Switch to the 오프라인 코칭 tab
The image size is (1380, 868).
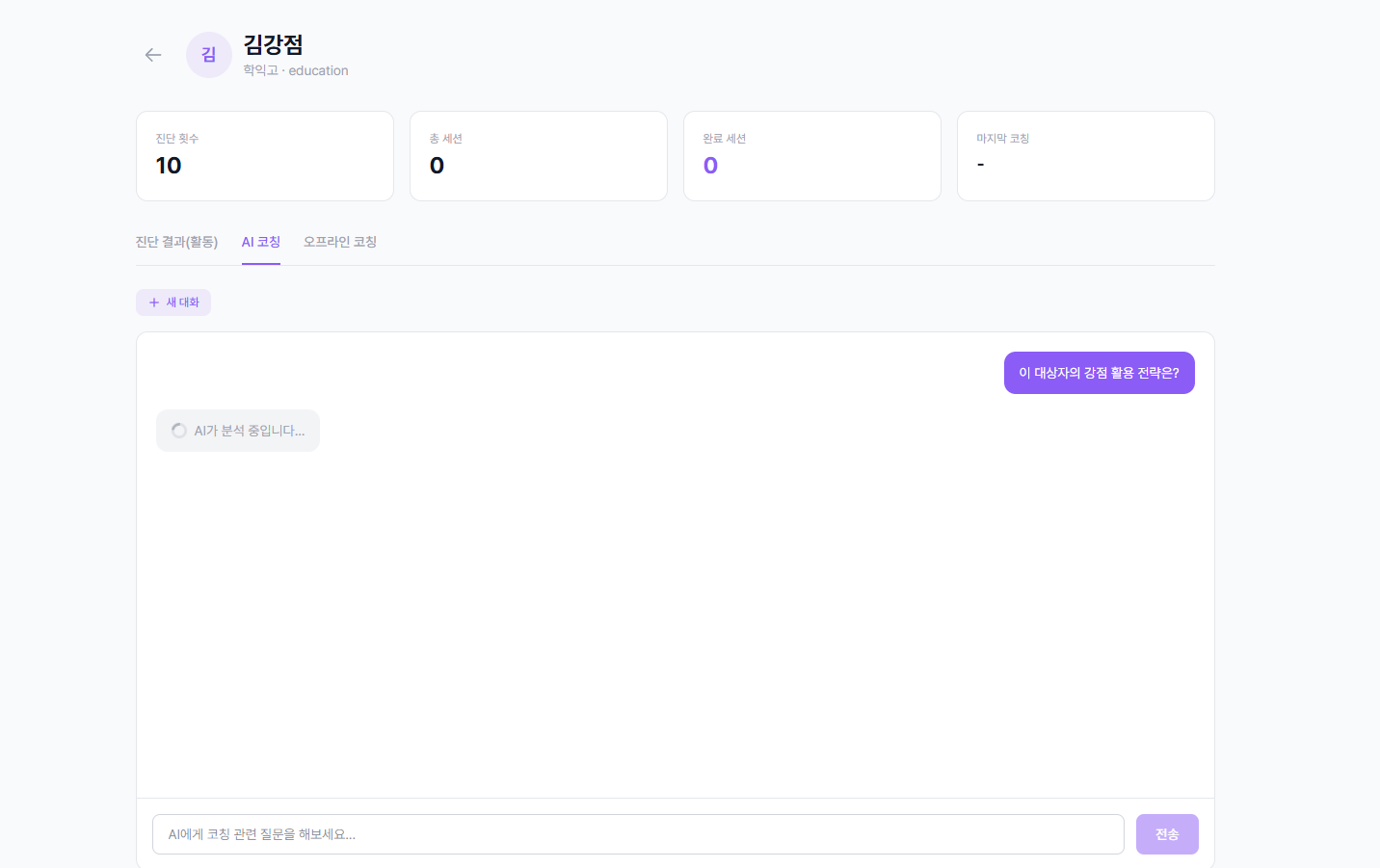(339, 242)
